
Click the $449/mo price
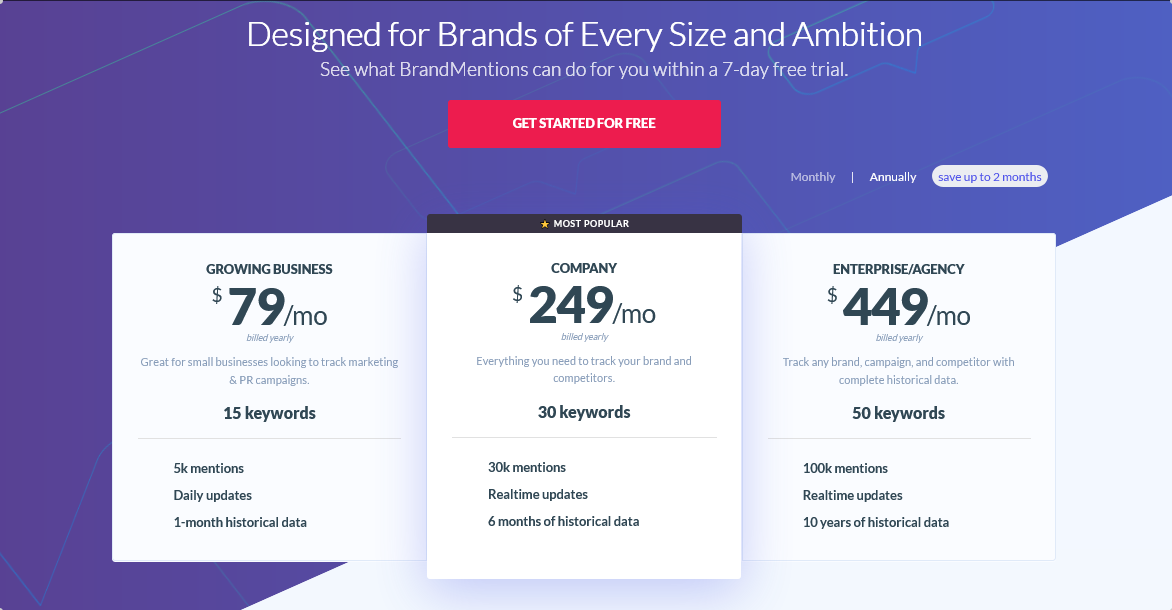pos(898,307)
